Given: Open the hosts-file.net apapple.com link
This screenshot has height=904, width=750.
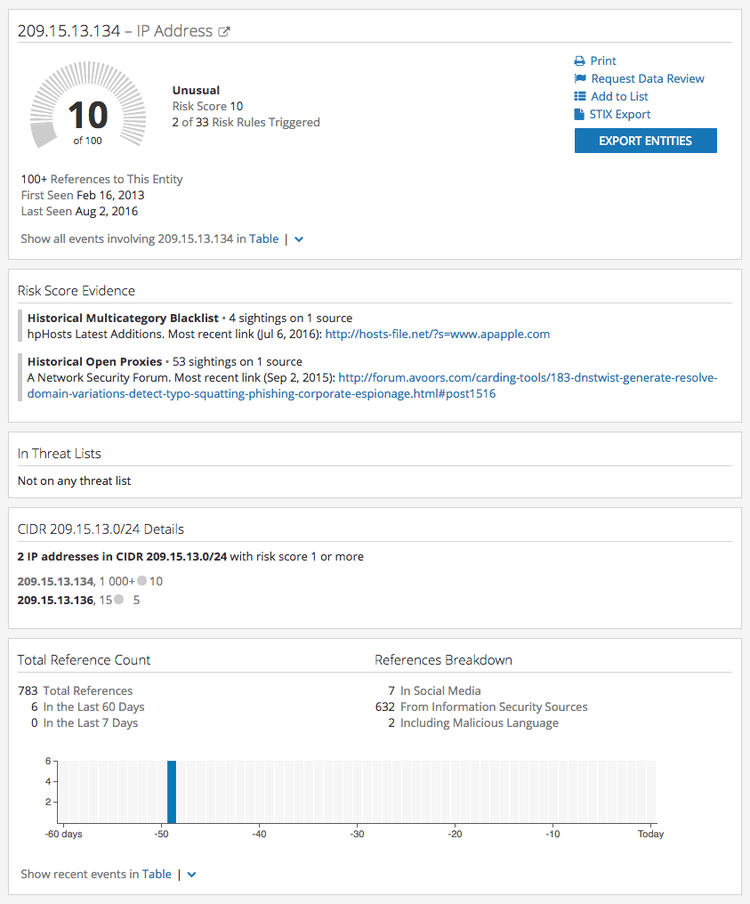Looking at the screenshot, I should point(437,334).
